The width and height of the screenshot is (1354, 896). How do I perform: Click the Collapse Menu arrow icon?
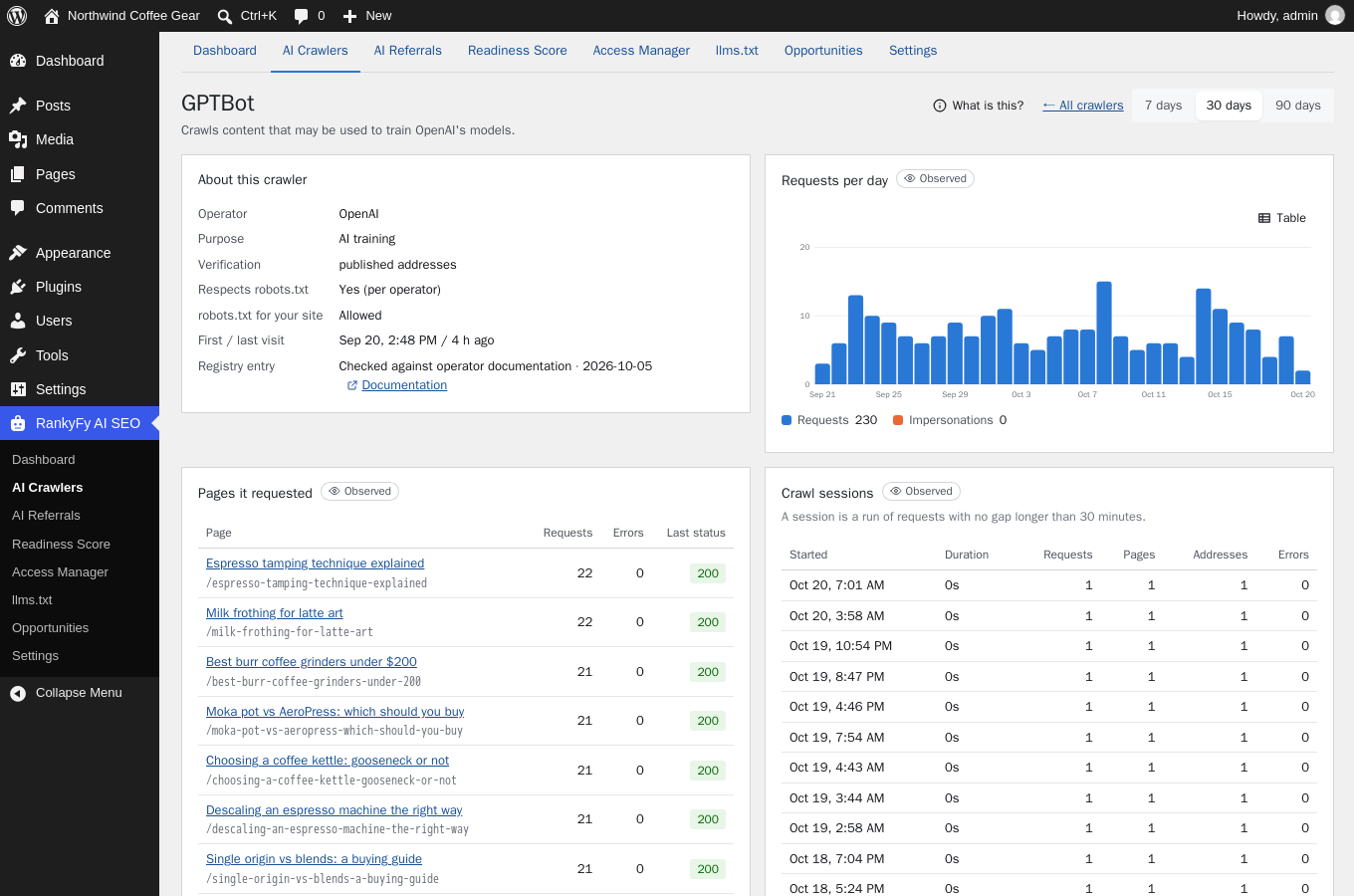click(18, 693)
